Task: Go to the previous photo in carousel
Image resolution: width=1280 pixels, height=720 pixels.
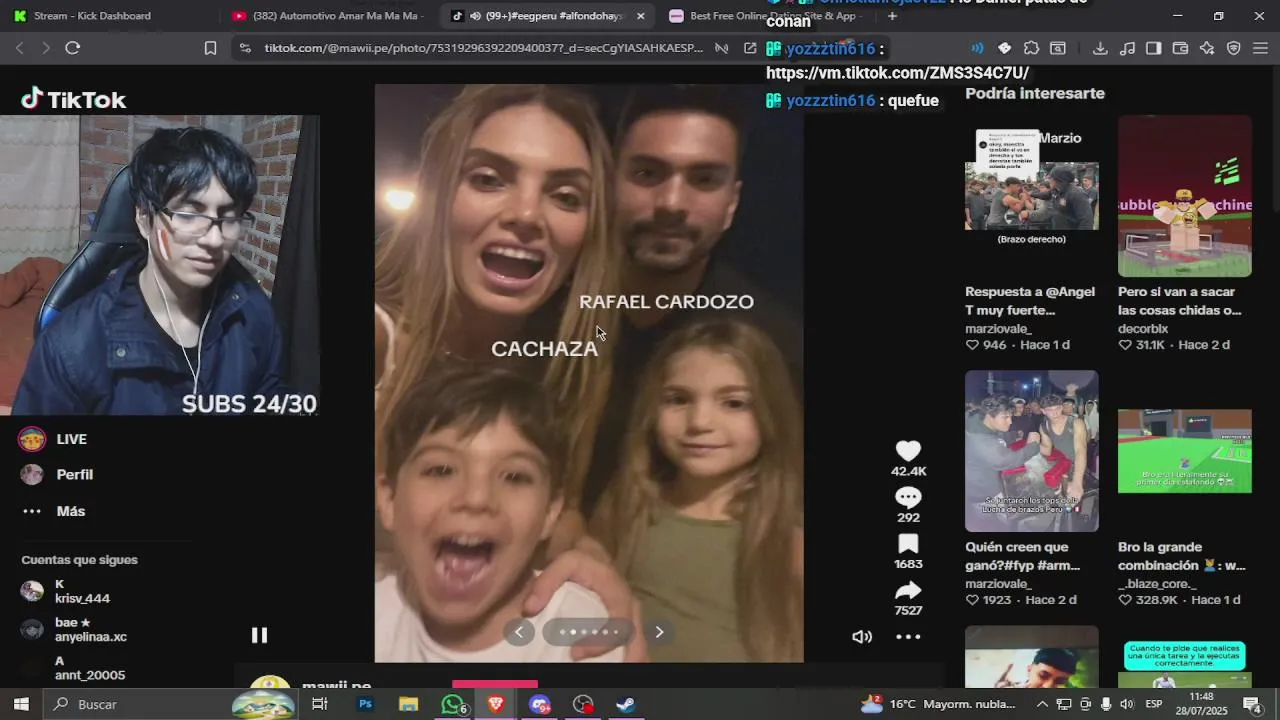Action: click(x=518, y=632)
